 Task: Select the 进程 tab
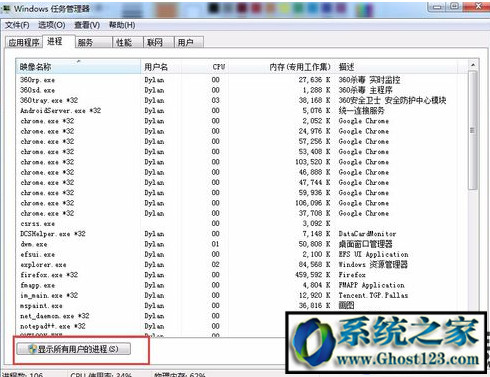point(58,41)
